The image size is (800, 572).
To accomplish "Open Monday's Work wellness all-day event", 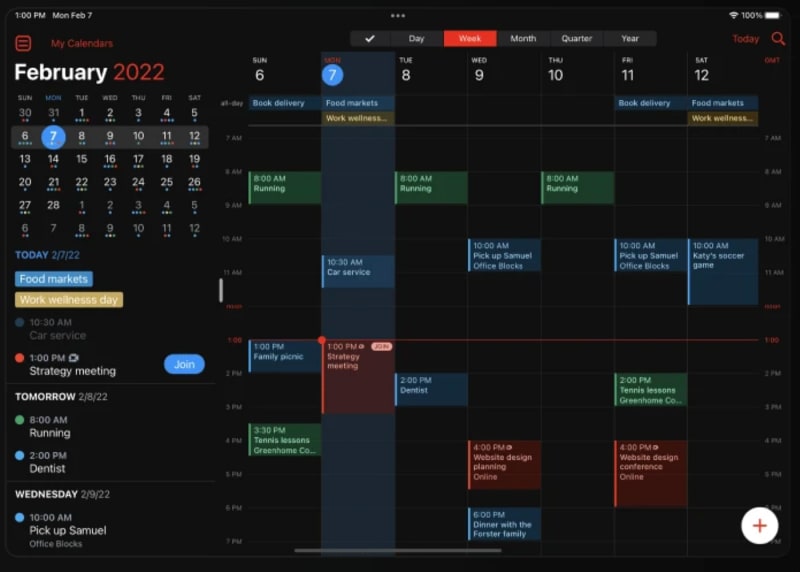I will [358, 118].
